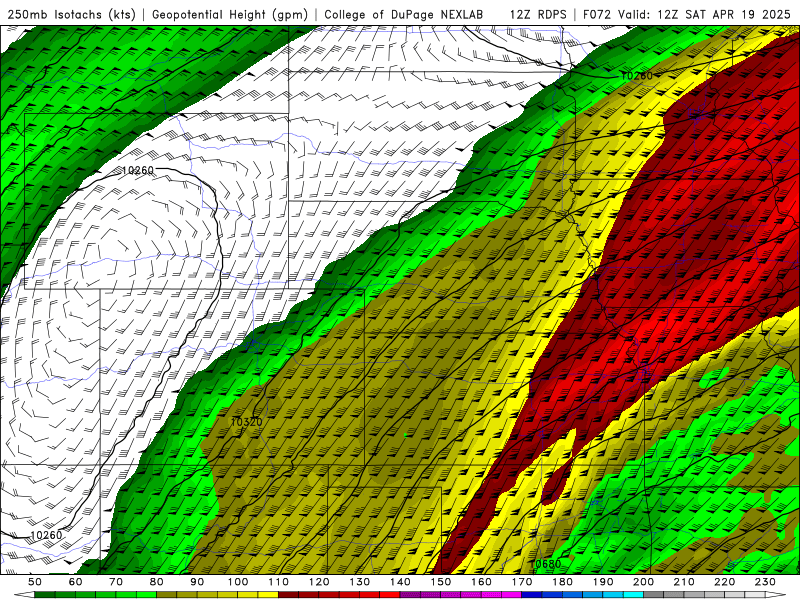Click the right arrow cap of the color bar
Viewport: 800px width, 600px height.
click(776, 594)
